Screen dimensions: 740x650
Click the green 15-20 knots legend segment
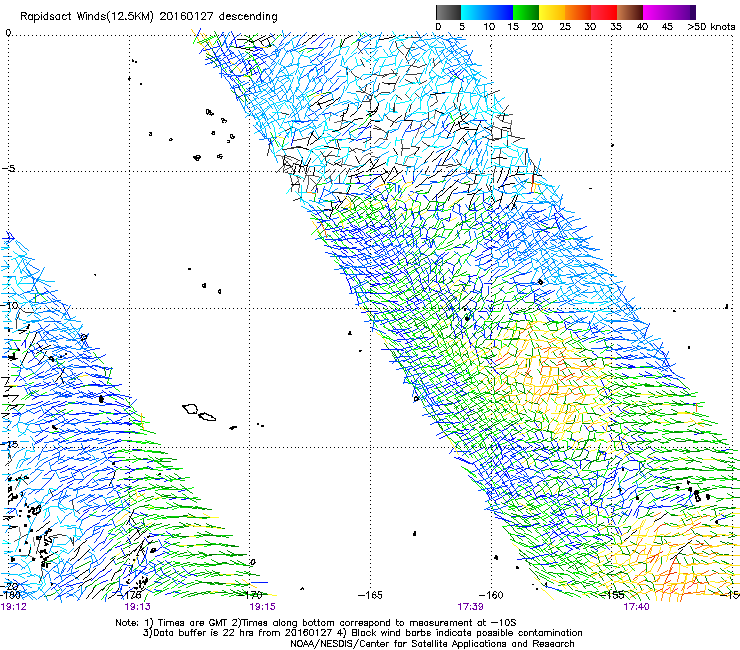pyautogui.click(x=526, y=12)
